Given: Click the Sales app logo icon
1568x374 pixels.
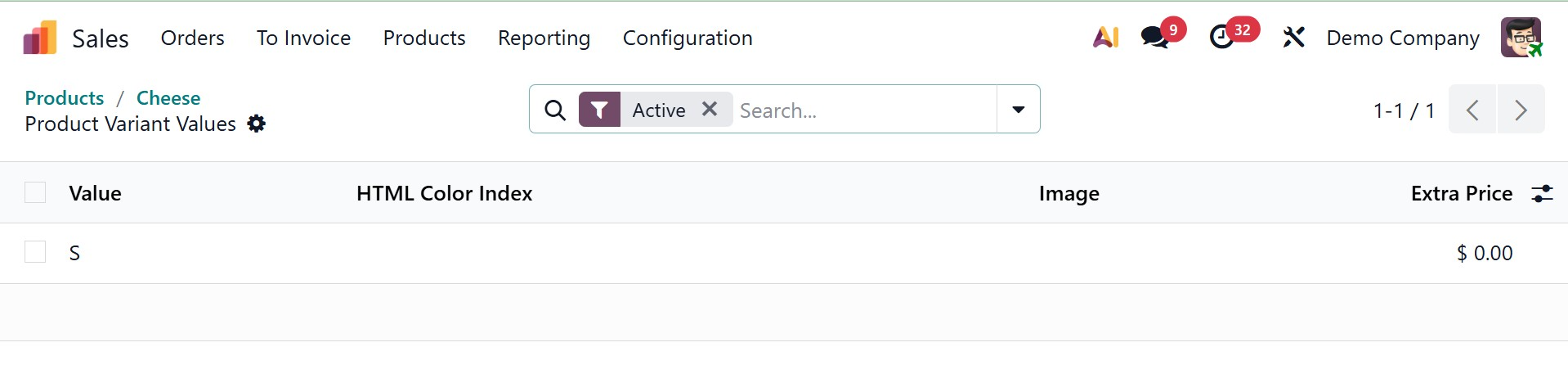Looking at the screenshot, I should point(40,38).
